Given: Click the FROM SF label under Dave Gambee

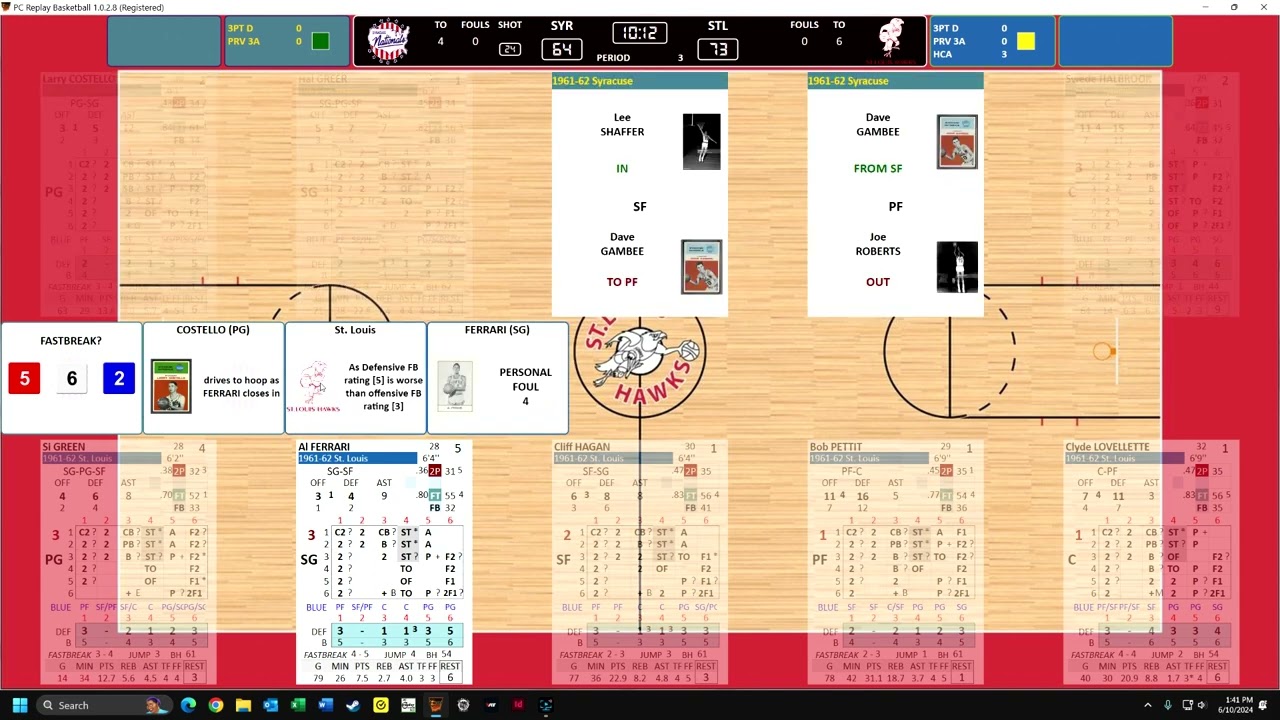Looking at the screenshot, I should (878, 169).
